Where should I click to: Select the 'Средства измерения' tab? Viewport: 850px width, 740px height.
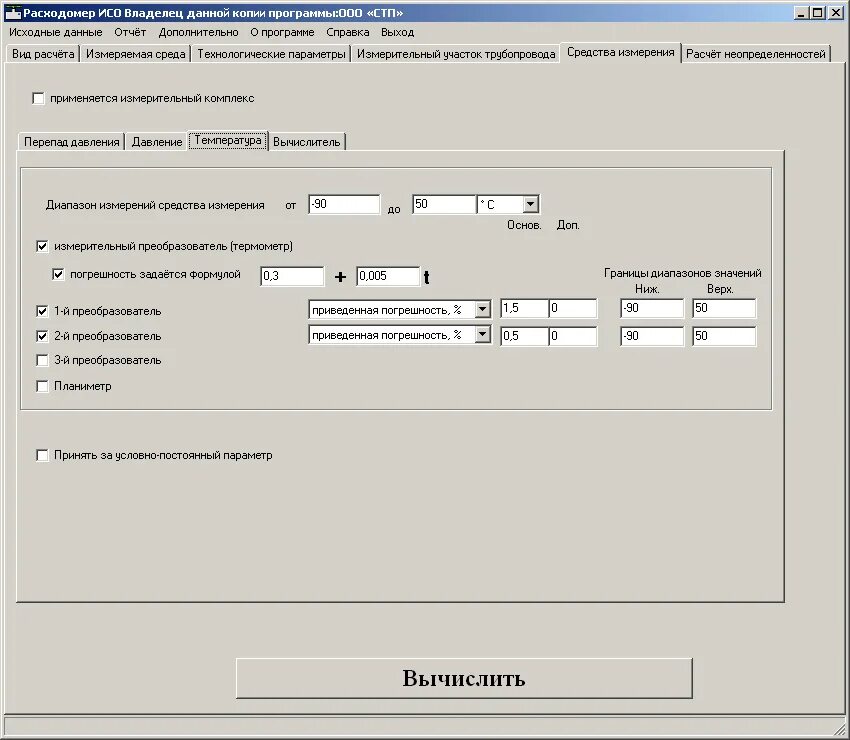pos(621,52)
